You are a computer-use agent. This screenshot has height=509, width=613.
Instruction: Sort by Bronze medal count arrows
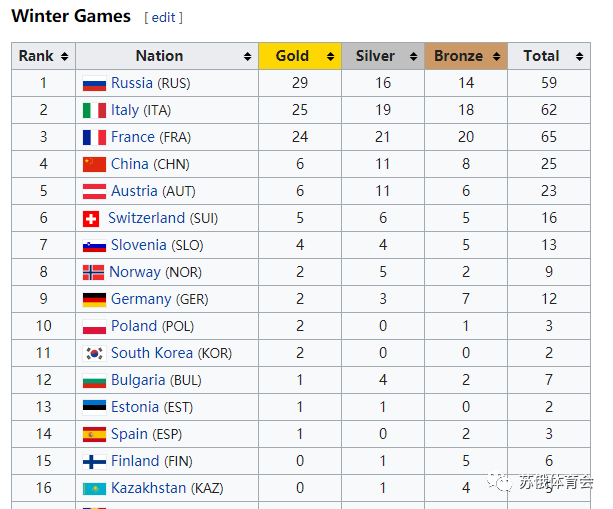(496, 57)
